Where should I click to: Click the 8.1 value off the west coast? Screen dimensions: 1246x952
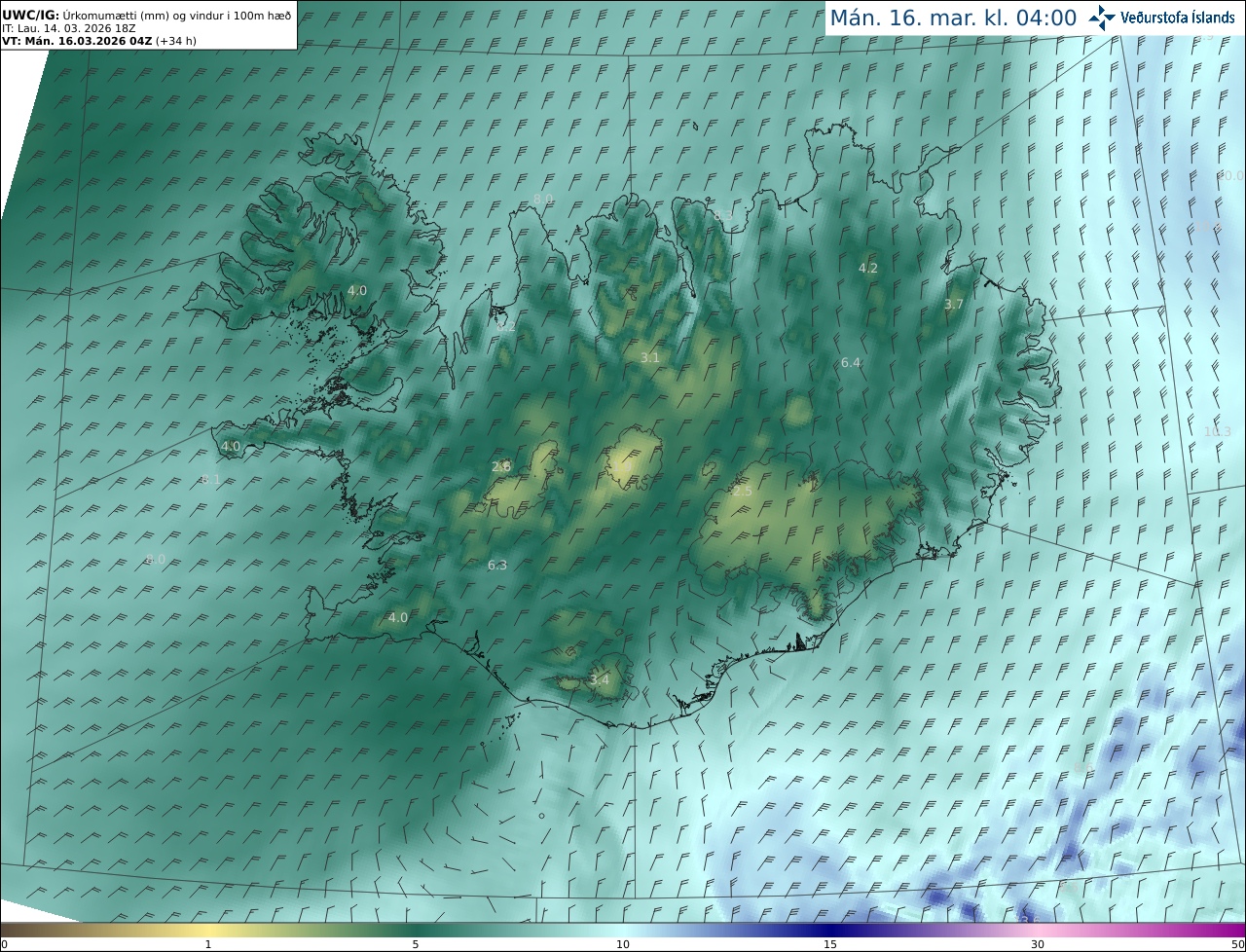coord(210,480)
